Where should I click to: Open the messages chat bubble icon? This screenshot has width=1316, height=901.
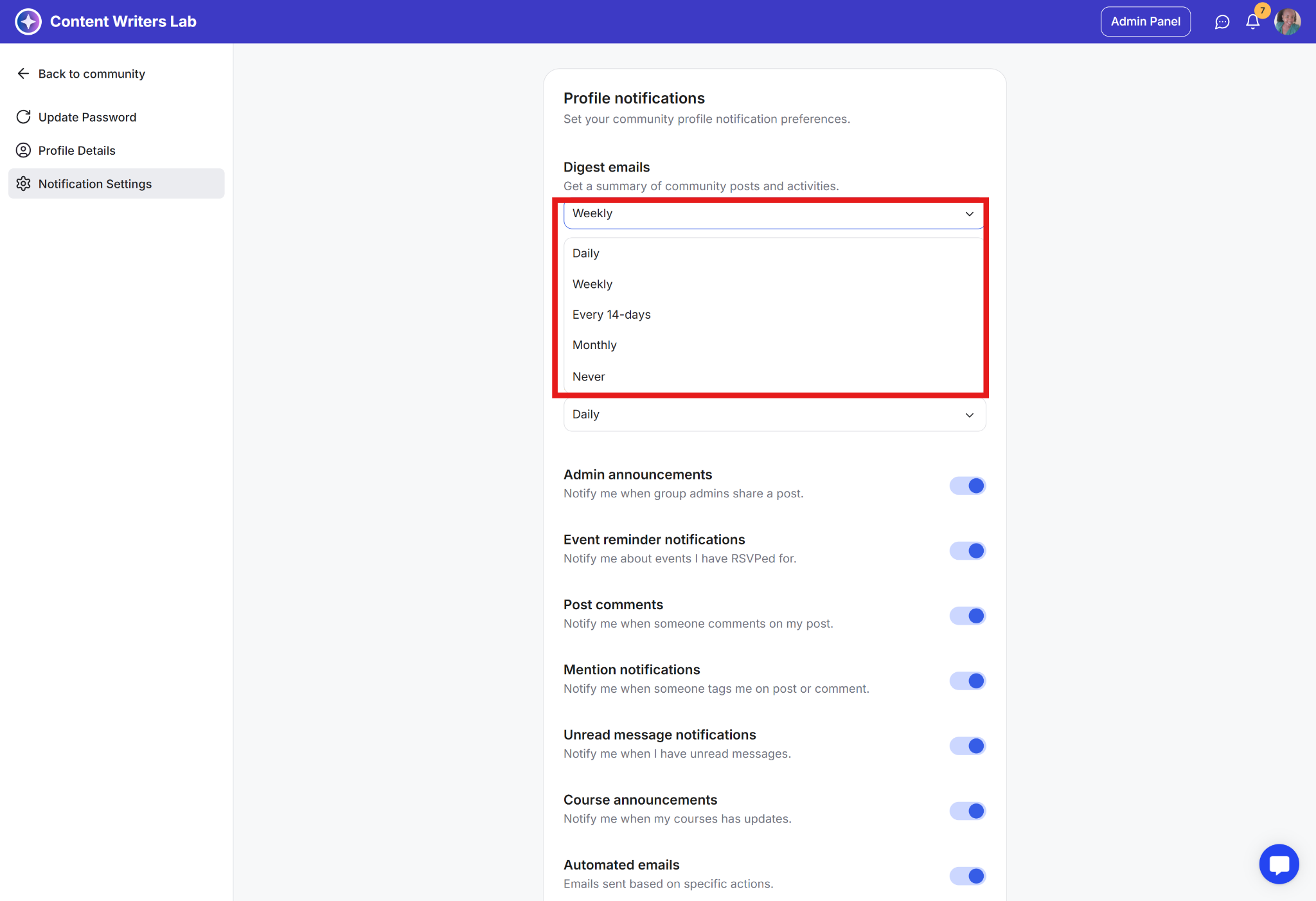[x=1222, y=22]
